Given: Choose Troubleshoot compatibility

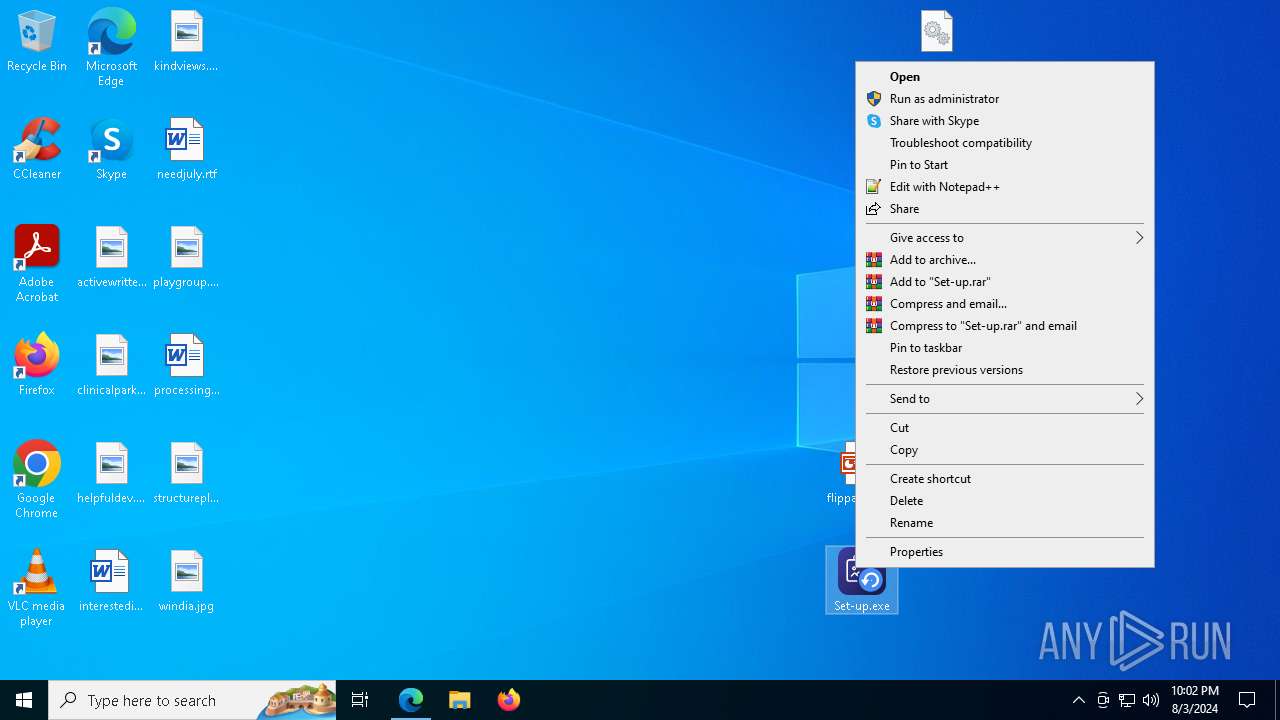Looking at the screenshot, I should coord(1005,143).
